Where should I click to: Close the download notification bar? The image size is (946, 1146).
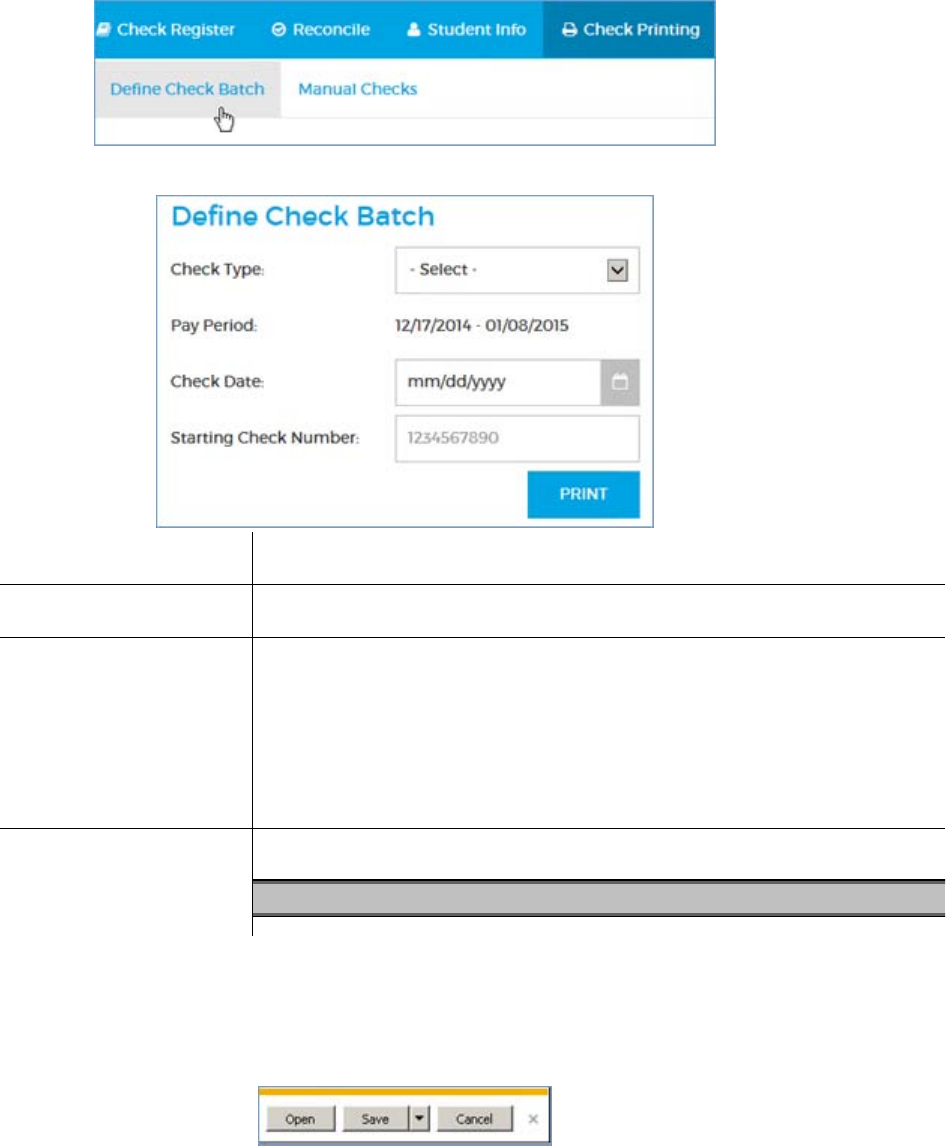pyautogui.click(x=533, y=1119)
